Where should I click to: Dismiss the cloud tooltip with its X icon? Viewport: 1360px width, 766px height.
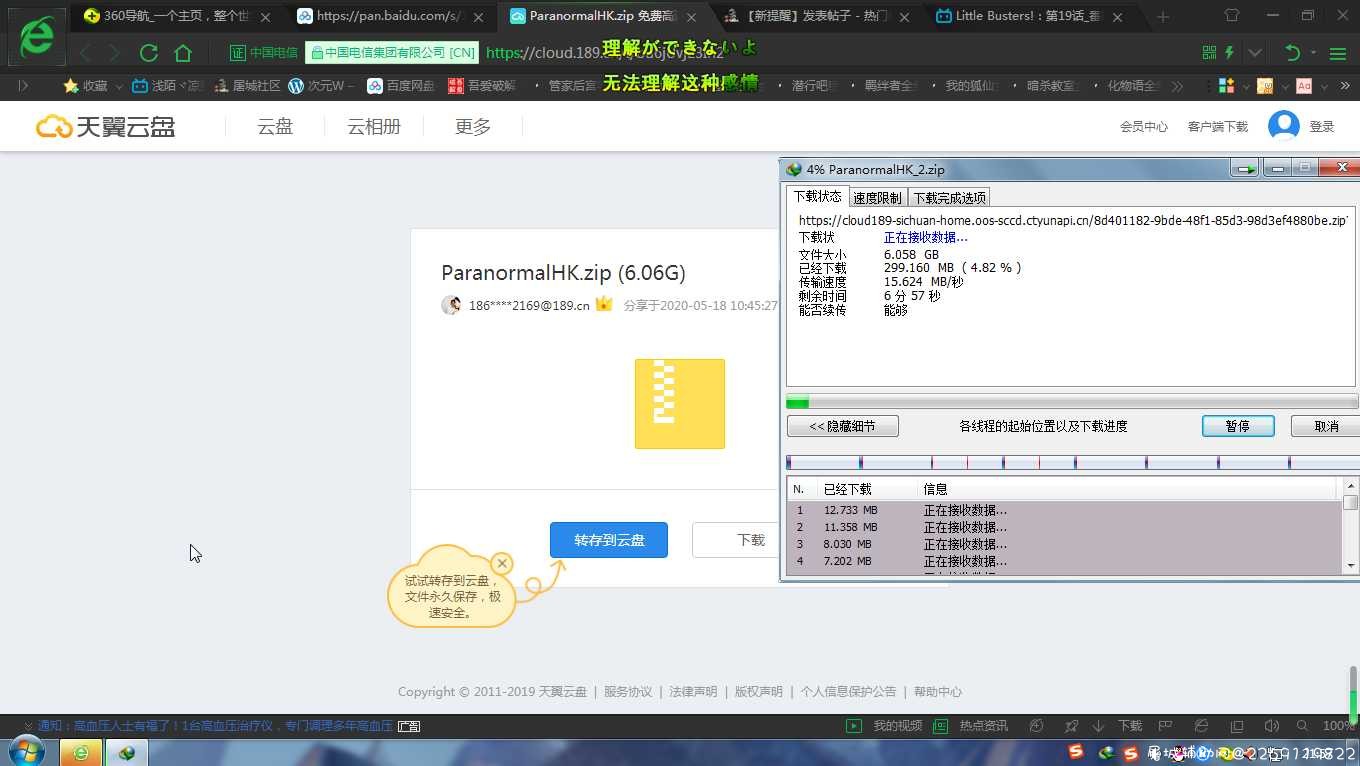click(x=502, y=564)
